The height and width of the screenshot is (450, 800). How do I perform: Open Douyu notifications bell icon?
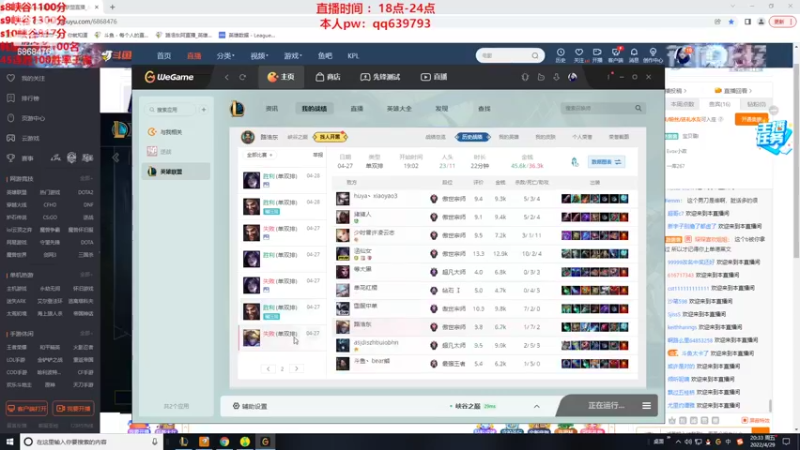[x=634, y=55]
